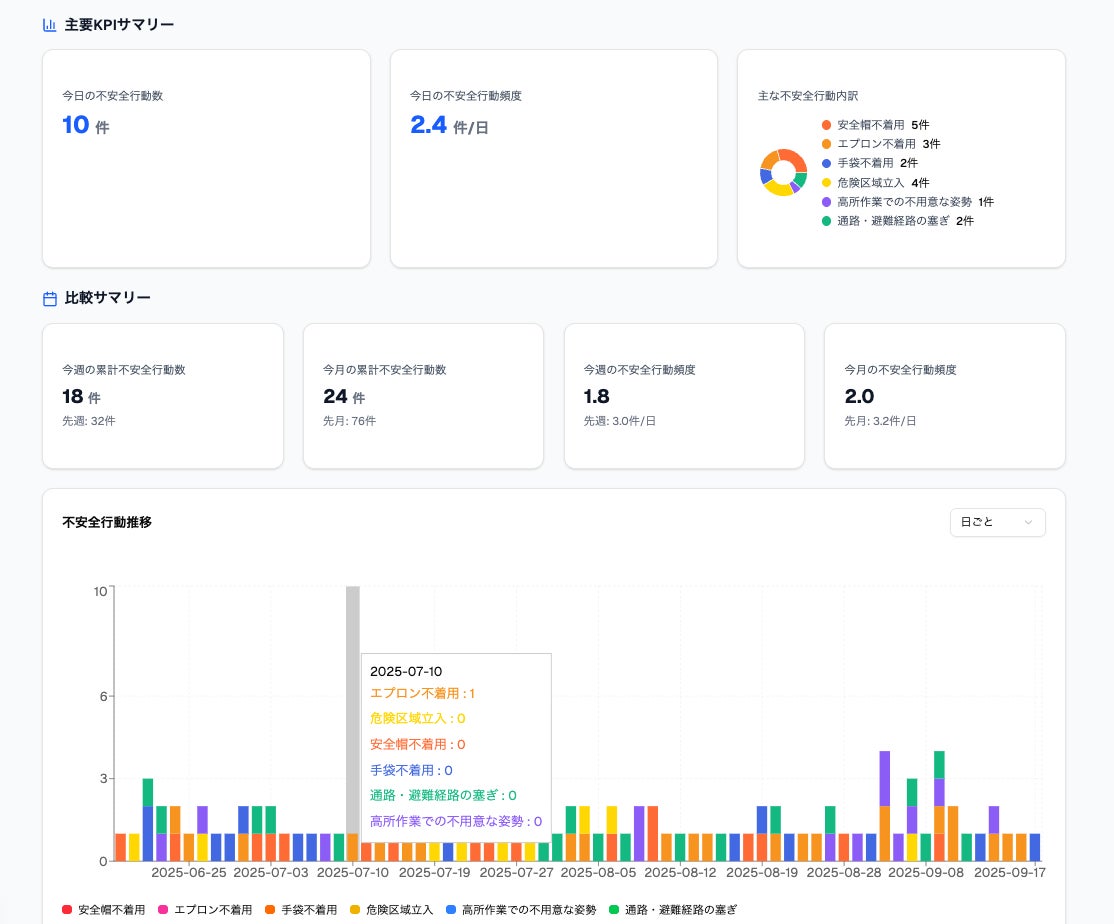Toggle the 手袋不着用 series in the chart legend
Viewport: 1114px width, 924px height.
tap(301, 910)
